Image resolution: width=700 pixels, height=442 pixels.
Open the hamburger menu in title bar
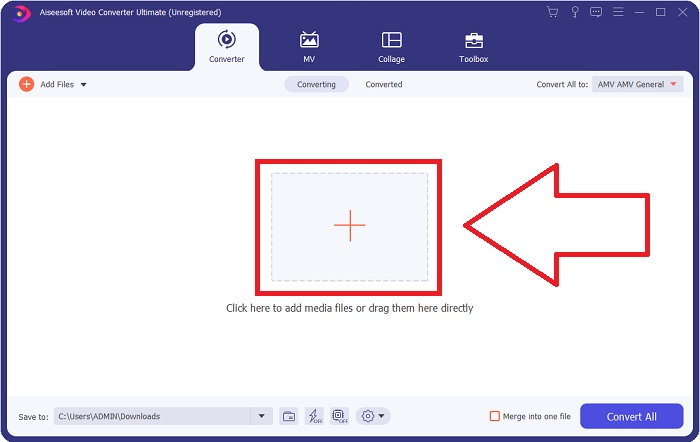point(617,12)
